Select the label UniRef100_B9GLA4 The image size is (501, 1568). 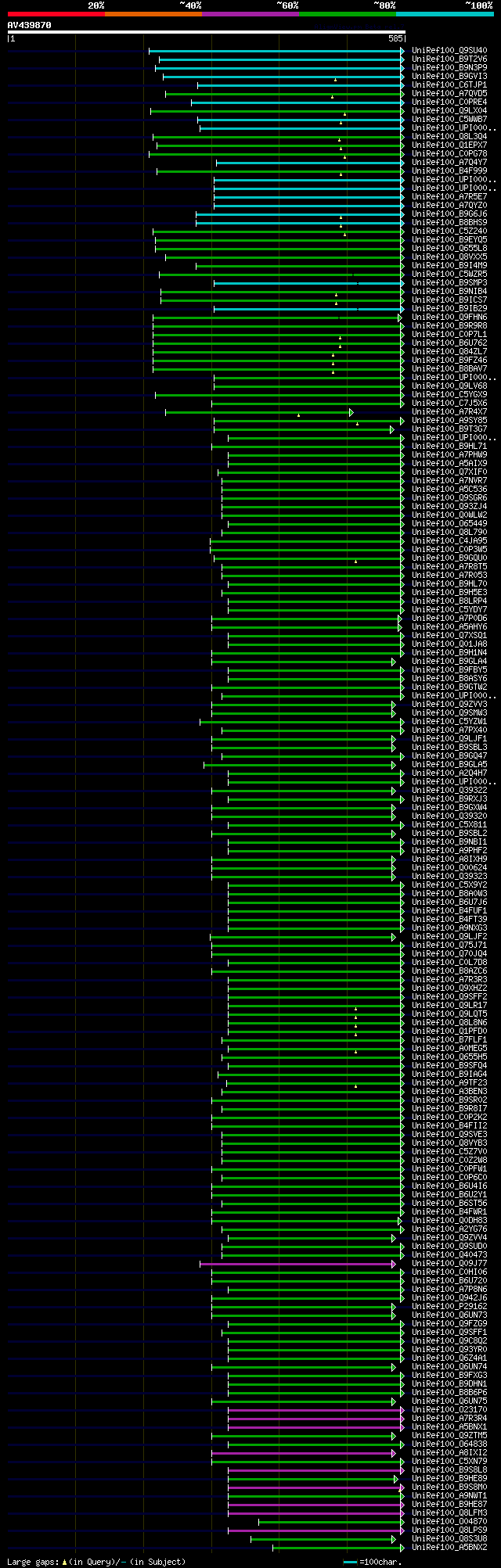tap(449, 661)
